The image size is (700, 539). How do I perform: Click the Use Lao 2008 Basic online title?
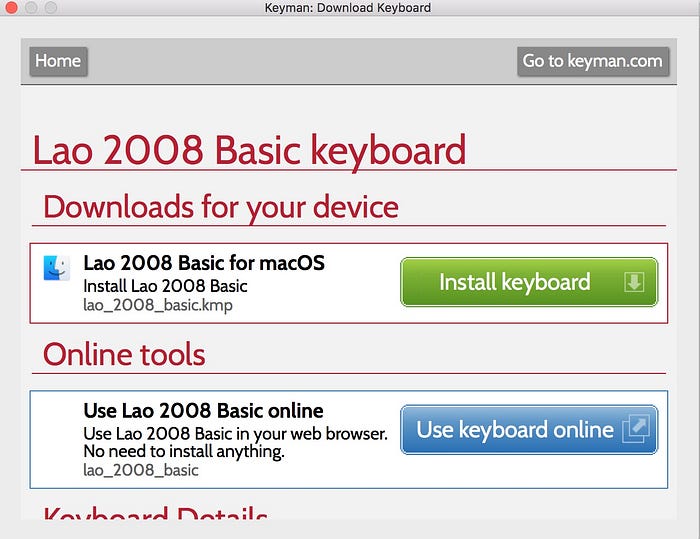click(x=204, y=410)
